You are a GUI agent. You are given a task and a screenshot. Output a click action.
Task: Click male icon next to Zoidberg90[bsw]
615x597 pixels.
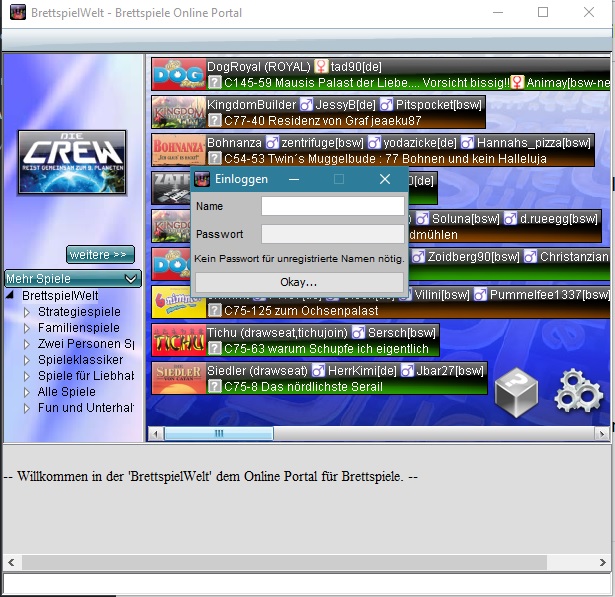pos(418,257)
